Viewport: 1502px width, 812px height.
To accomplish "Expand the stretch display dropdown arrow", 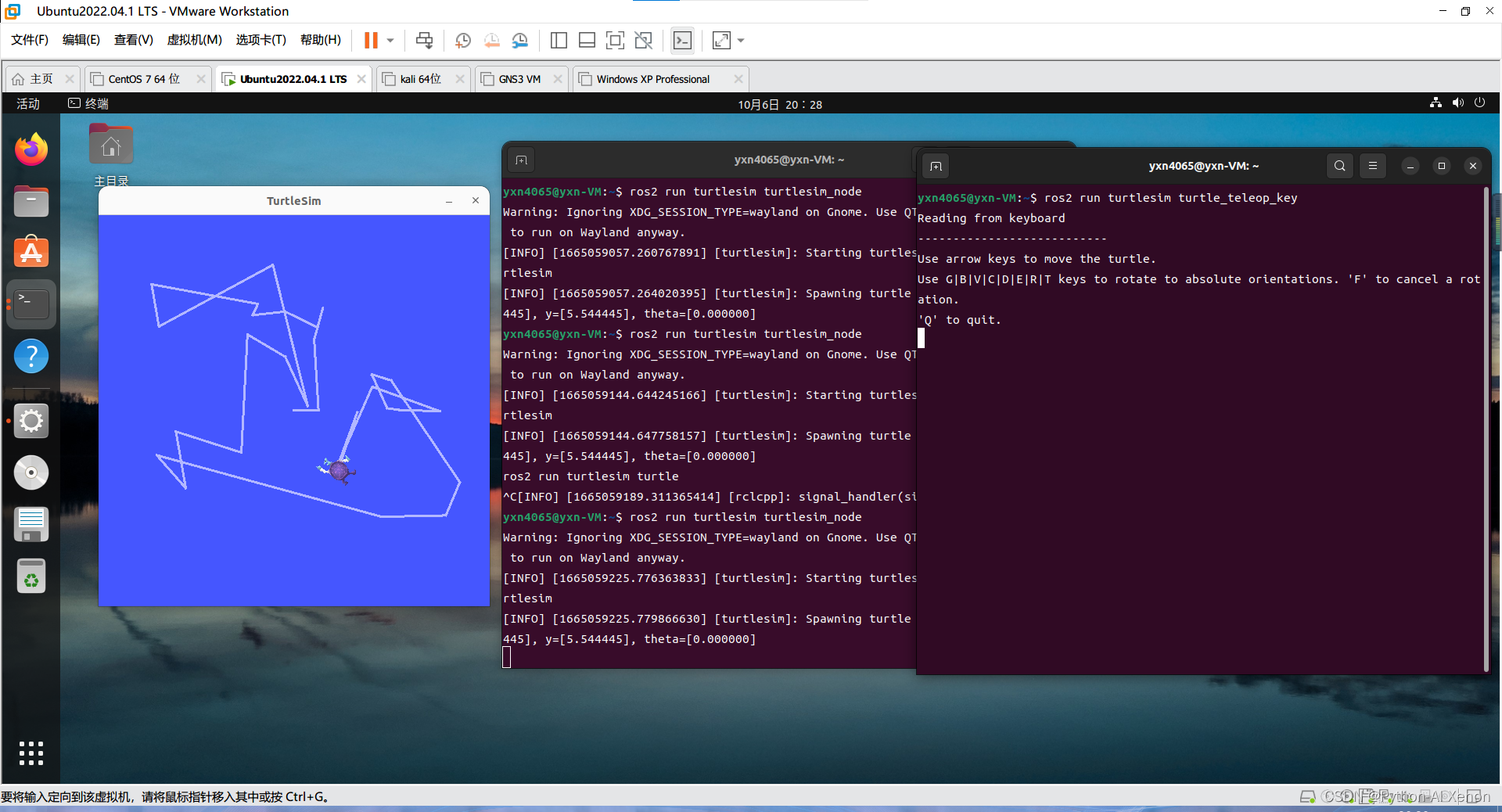I will (x=741, y=40).
